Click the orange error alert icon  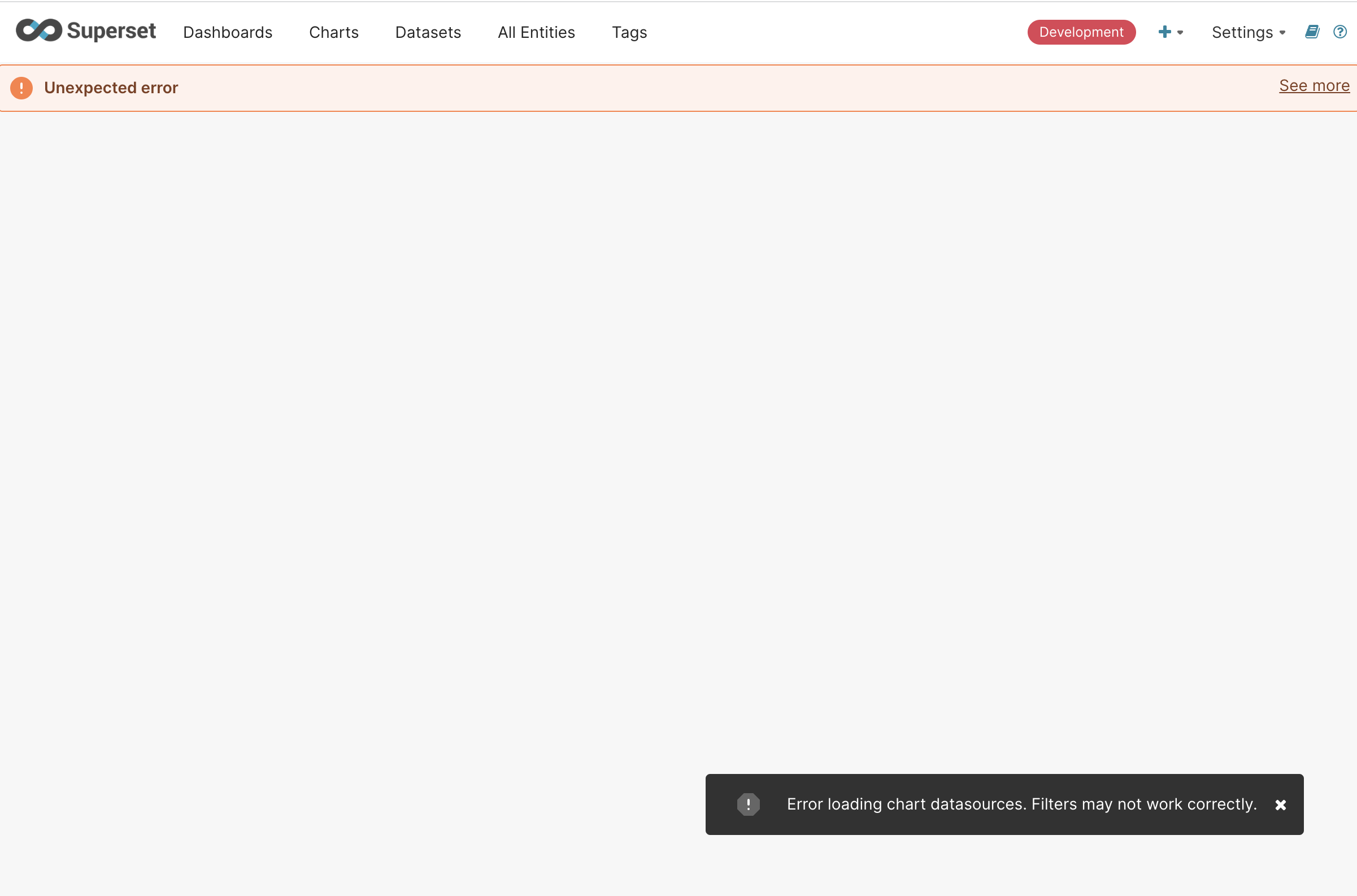[x=21, y=88]
